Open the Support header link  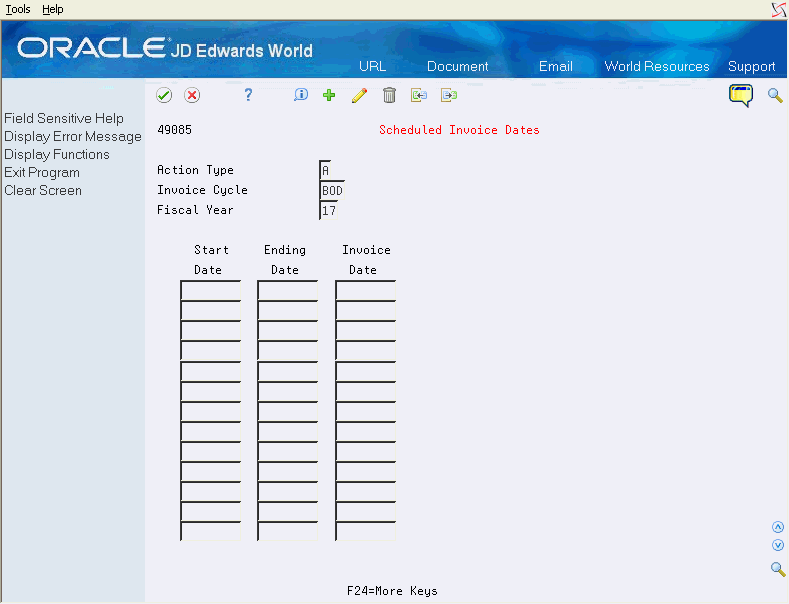751,66
